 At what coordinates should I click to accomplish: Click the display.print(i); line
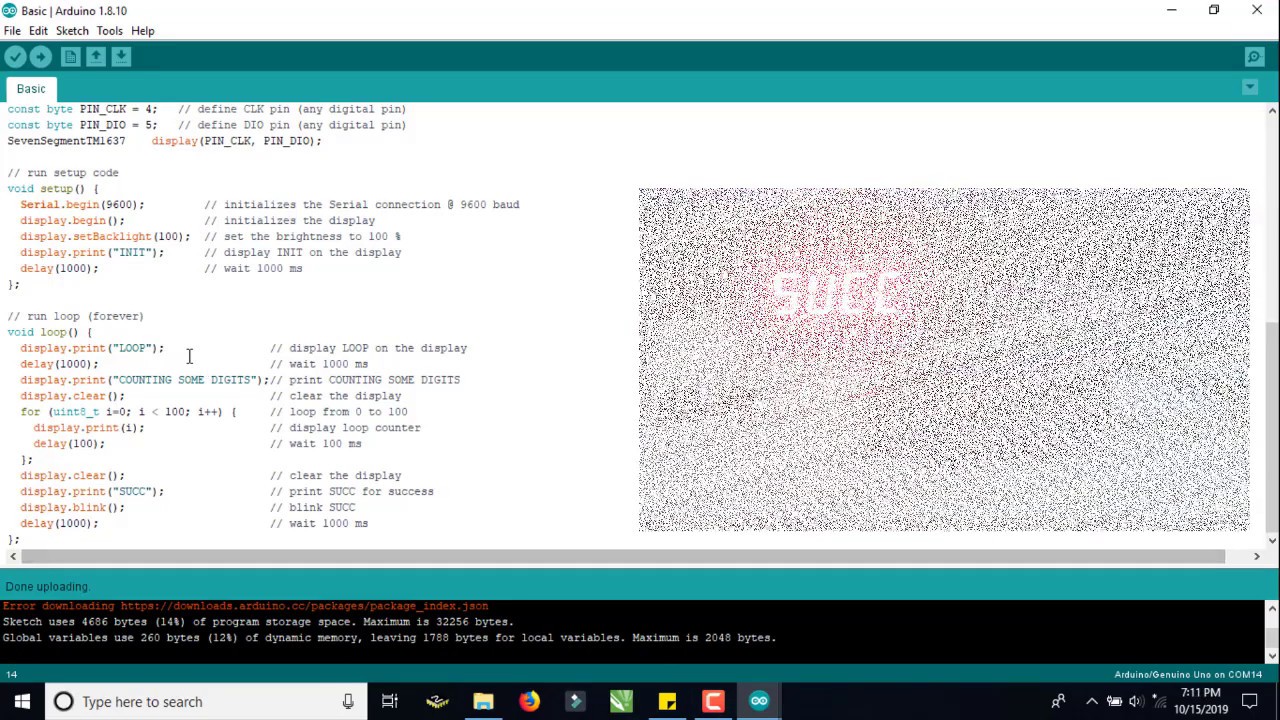89,428
